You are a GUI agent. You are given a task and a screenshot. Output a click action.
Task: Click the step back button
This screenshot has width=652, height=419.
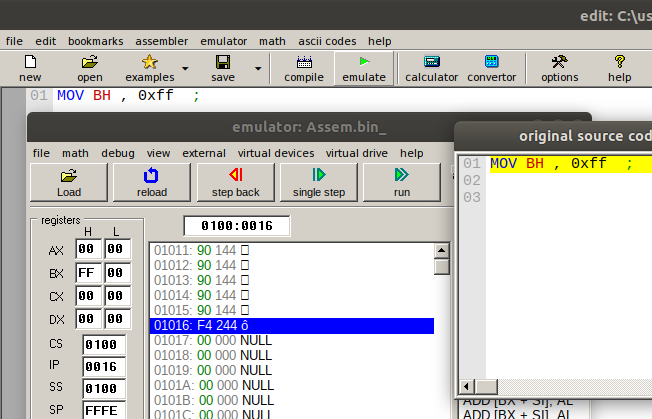(x=236, y=183)
